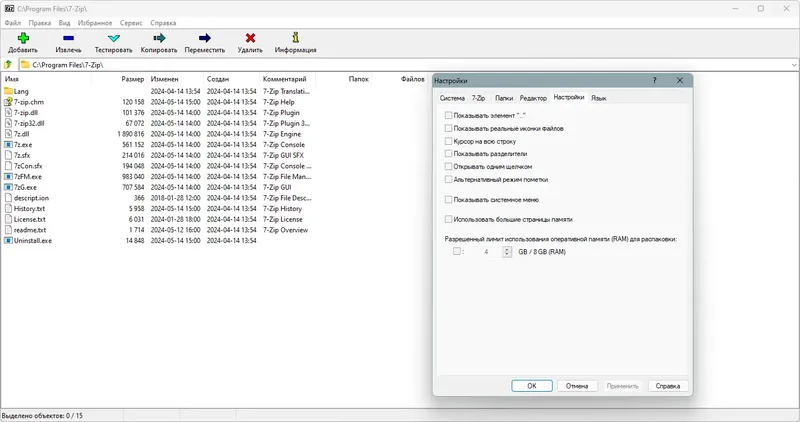Image resolution: width=800 pixels, height=422 pixels.
Task: Click the Тестировать checkmark icon
Action: 114,38
